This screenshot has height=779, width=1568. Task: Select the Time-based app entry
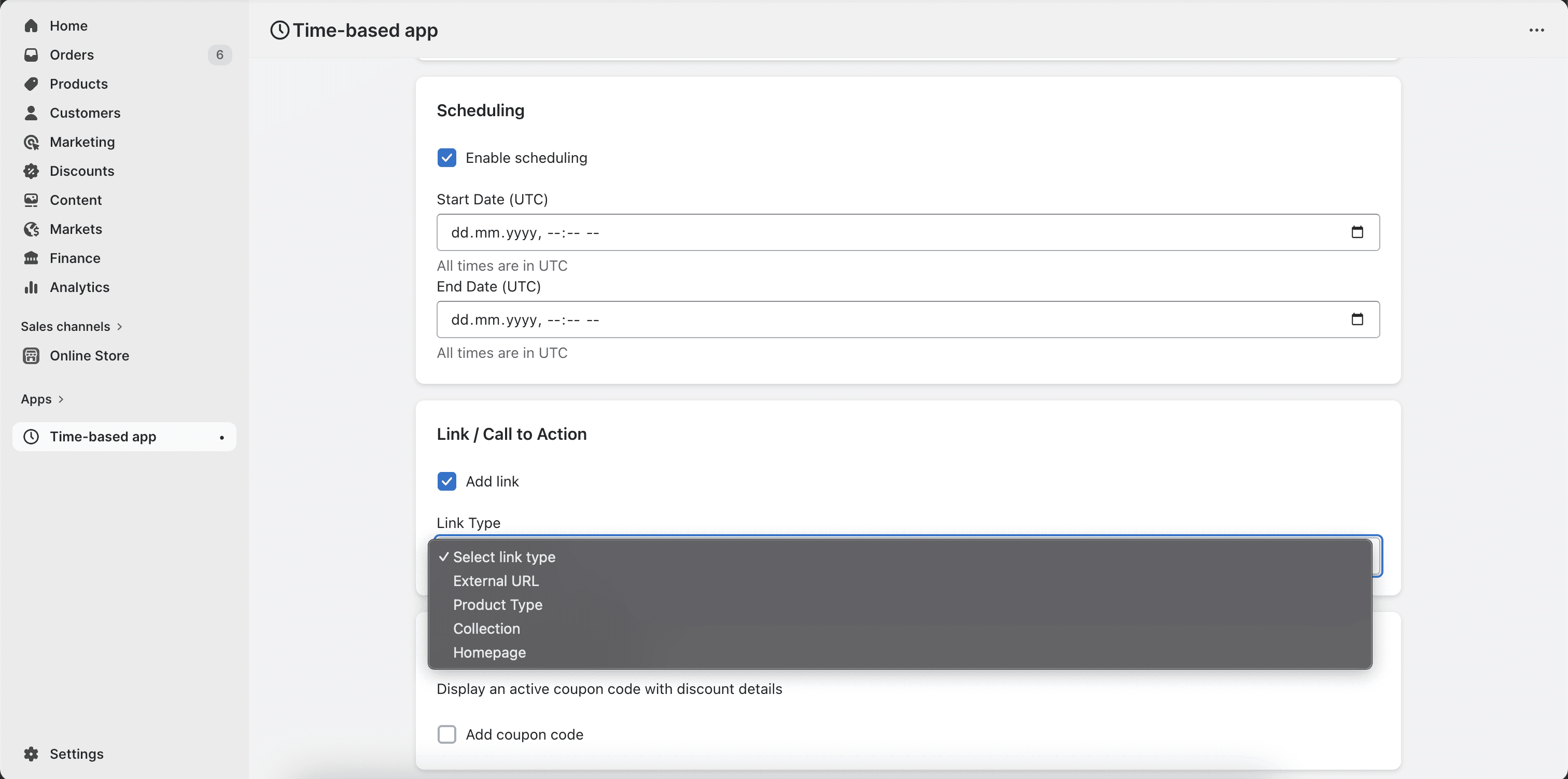click(102, 436)
